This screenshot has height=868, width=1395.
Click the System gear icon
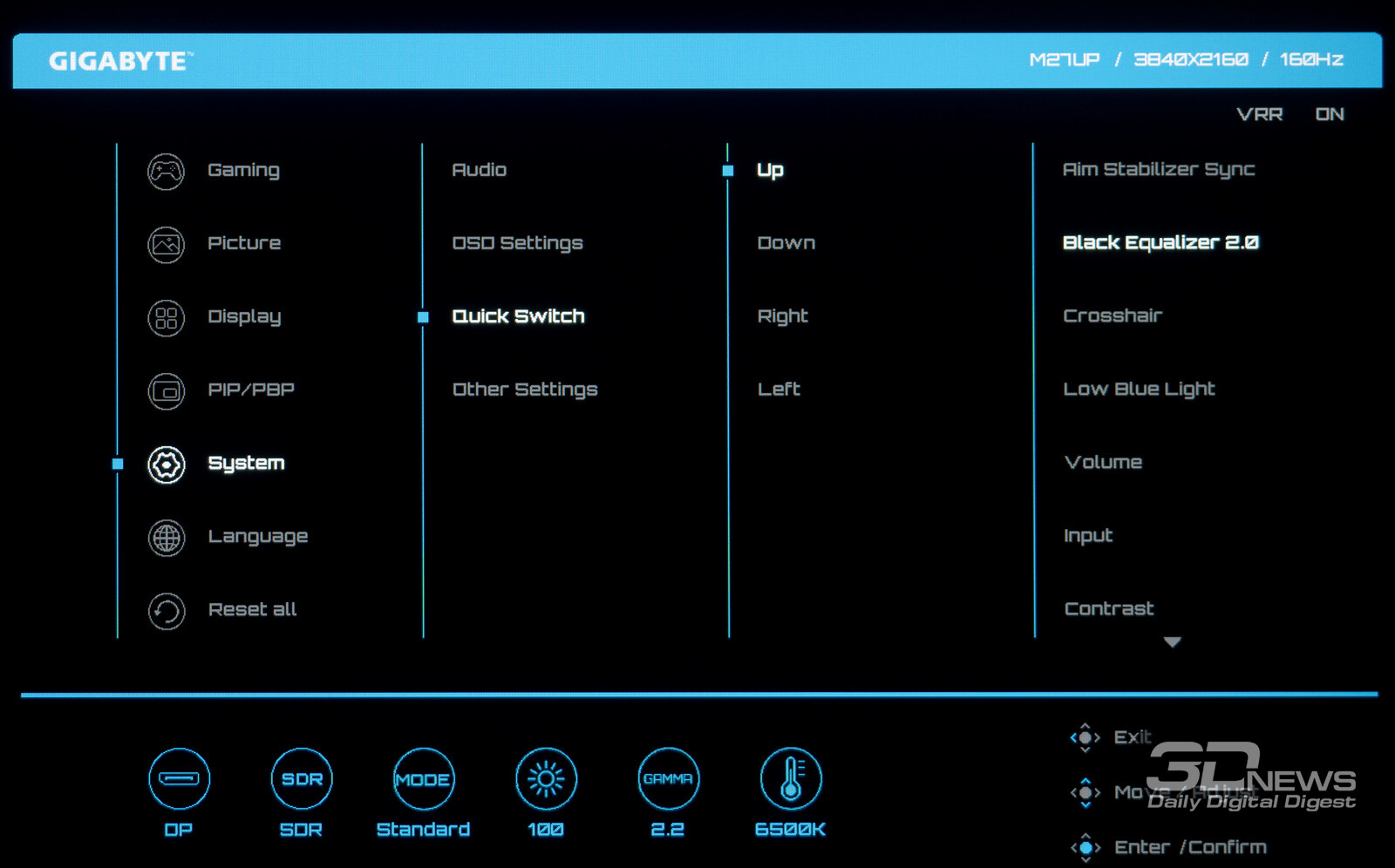(x=166, y=465)
